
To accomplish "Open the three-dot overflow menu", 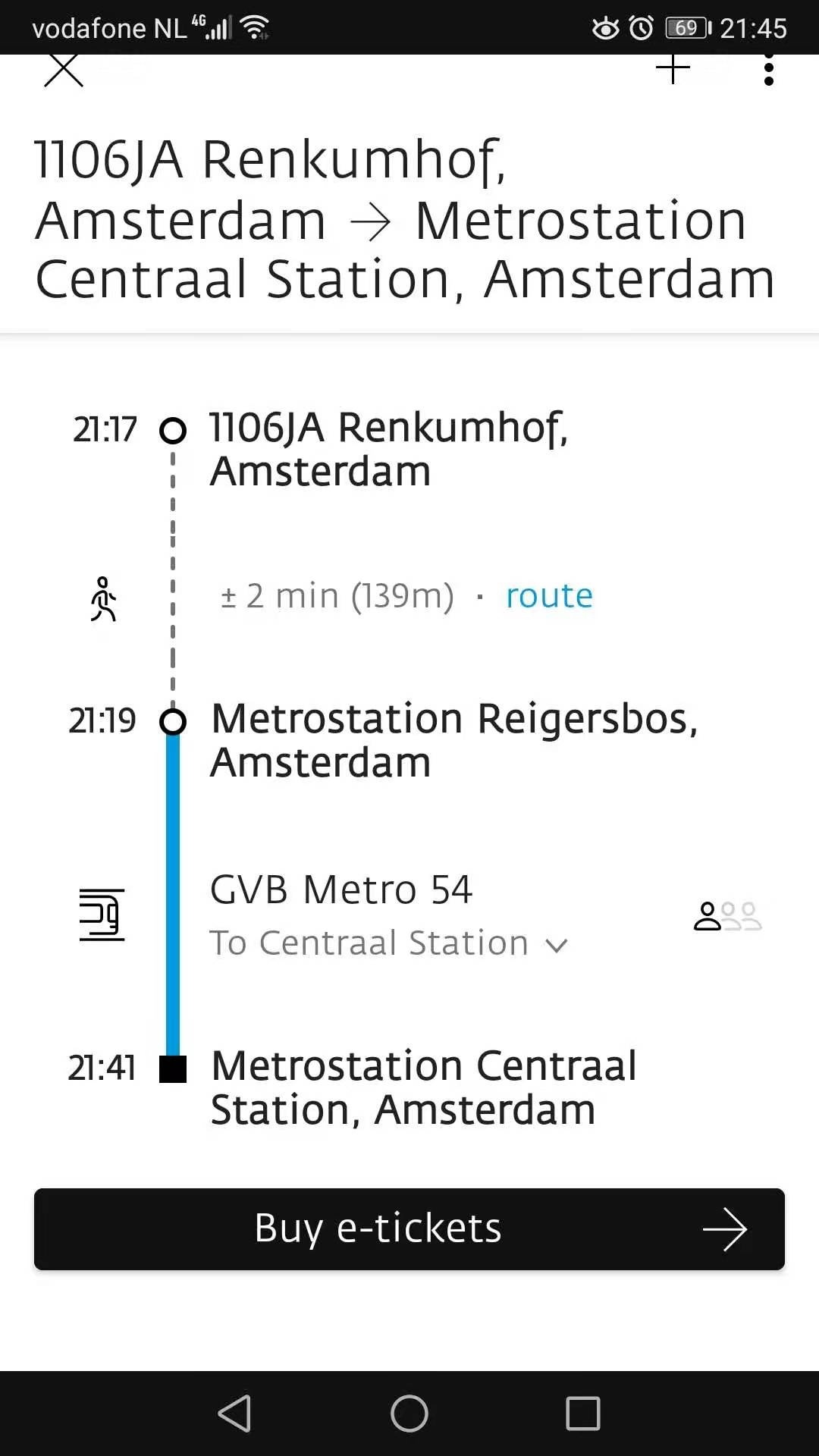I will pyautogui.click(x=769, y=69).
